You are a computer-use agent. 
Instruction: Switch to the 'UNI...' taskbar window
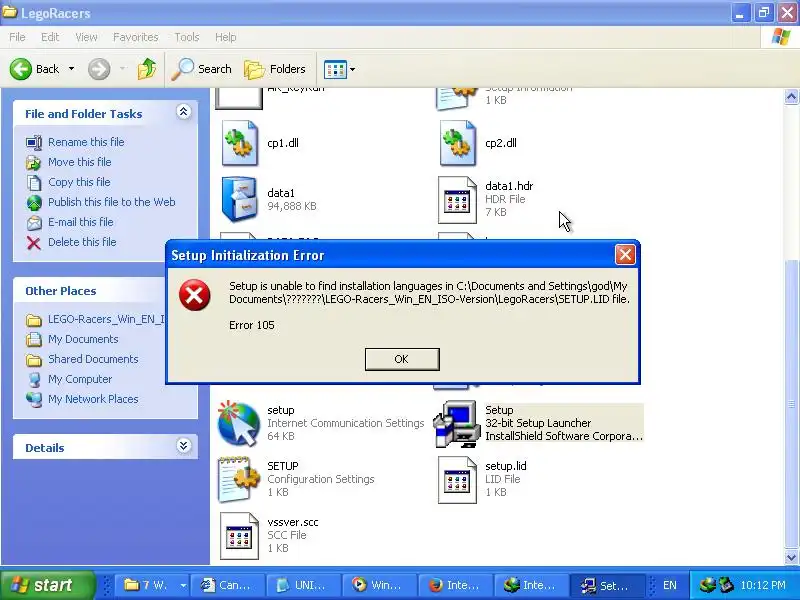click(x=303, y=585)
